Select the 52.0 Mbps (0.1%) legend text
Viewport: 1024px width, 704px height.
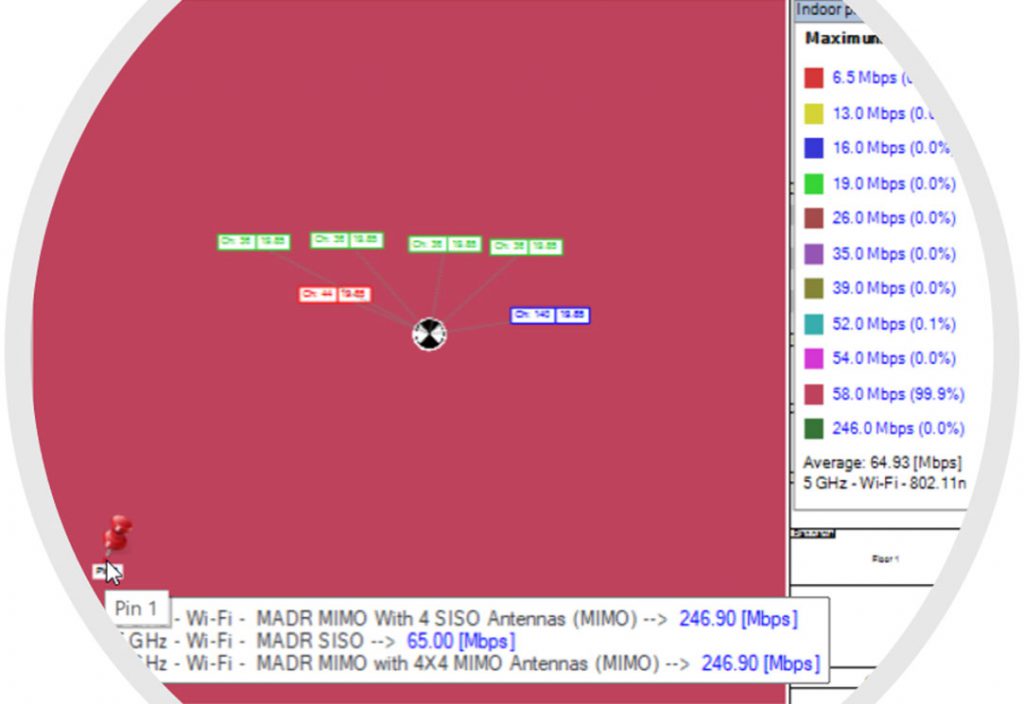(x=894, y=325)
